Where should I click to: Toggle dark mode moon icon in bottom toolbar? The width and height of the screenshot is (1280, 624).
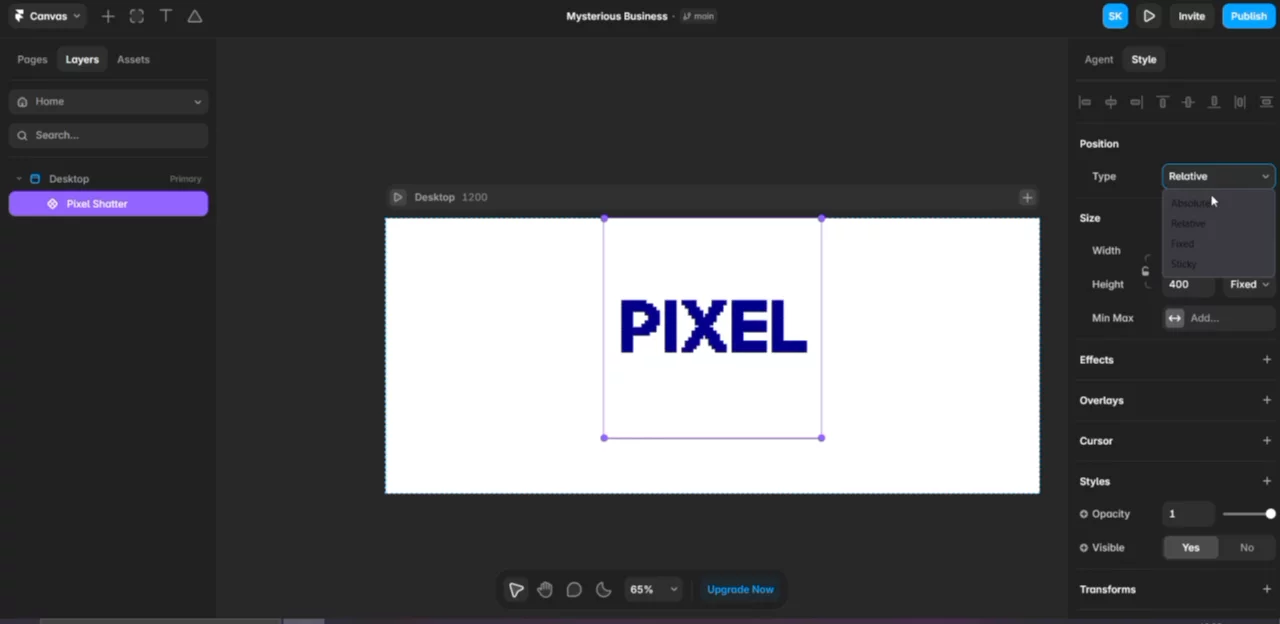pyautogui.click(x=603, y=590)
